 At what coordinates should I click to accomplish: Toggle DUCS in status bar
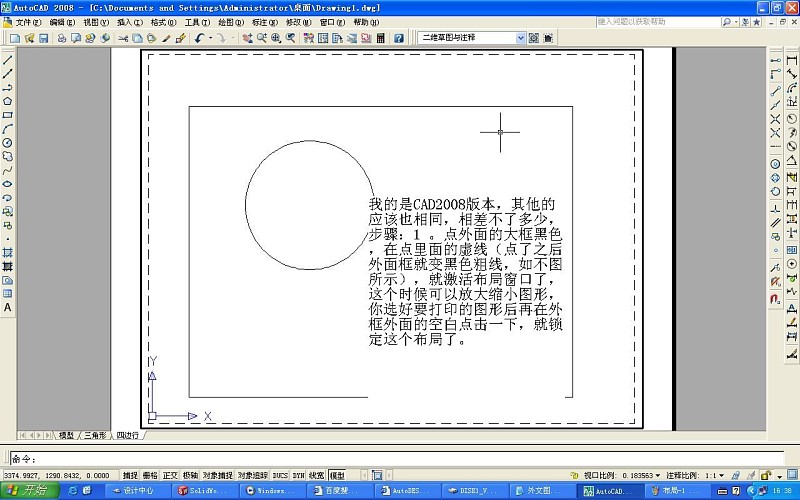pos(280,476)
